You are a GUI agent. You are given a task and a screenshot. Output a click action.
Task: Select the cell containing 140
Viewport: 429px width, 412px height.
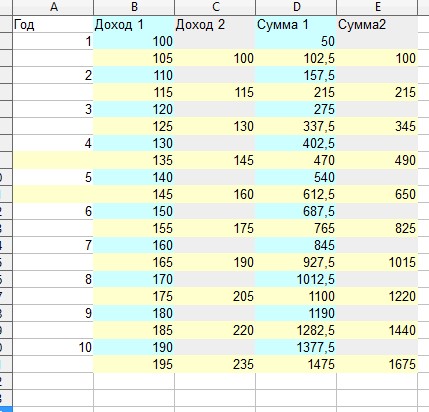pos(134,177)
